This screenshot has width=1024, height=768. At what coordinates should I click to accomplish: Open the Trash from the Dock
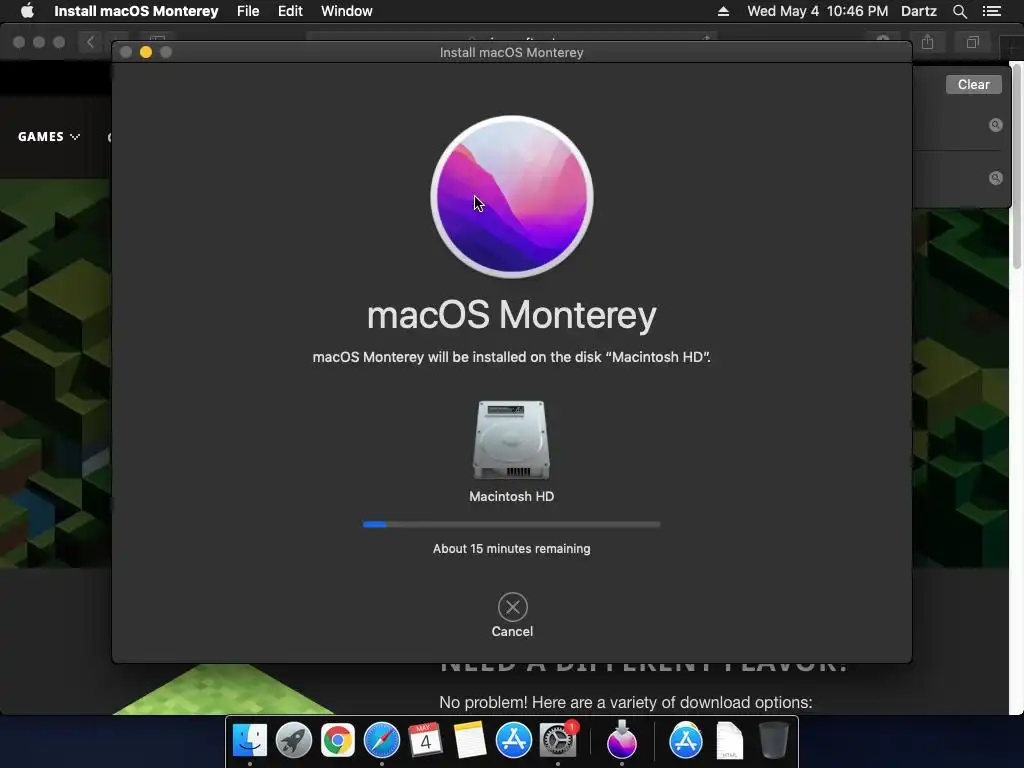[x=773, y=741]
